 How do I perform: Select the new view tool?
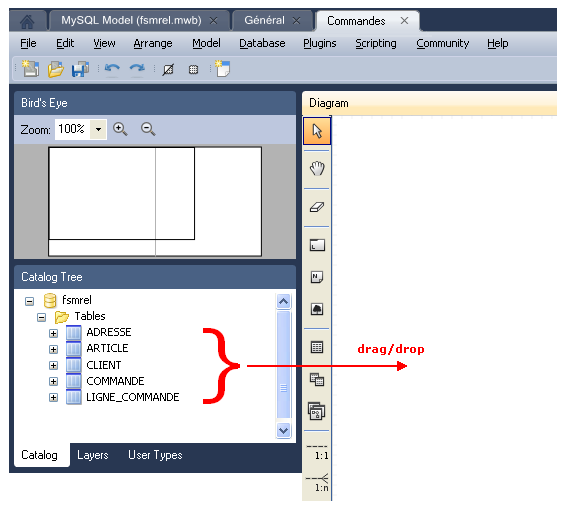[x=317, y=379]
